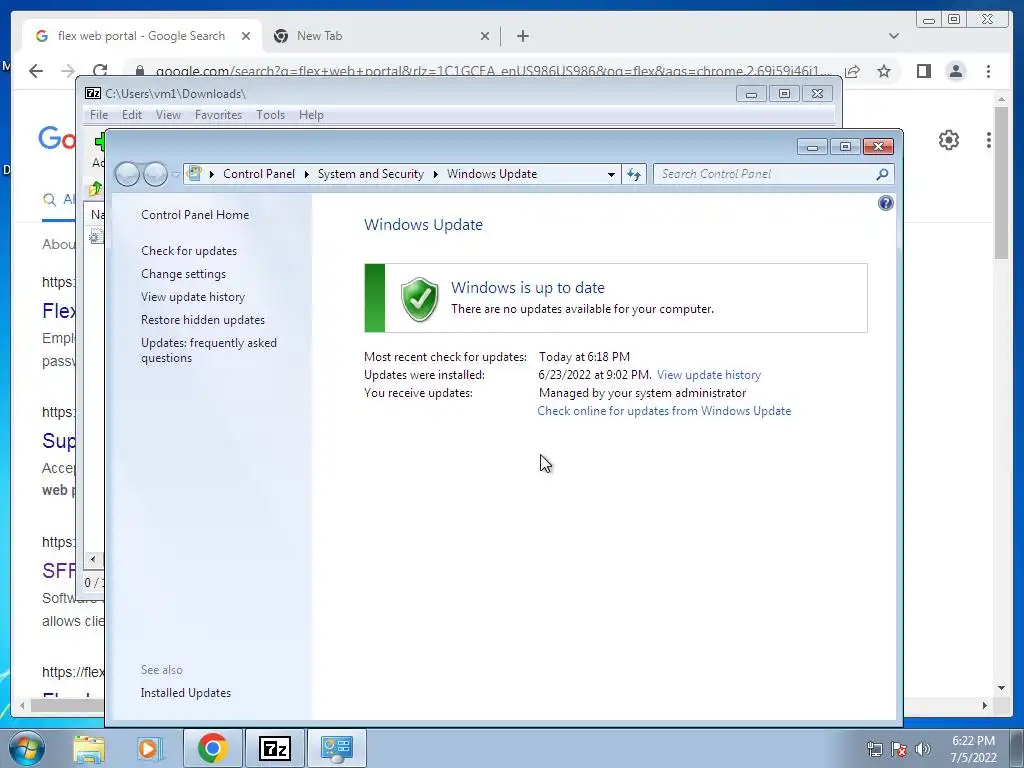The height and width of the screenshot is (768, 1024).
Task: Close the flex web portal tab
Action: 246,36
